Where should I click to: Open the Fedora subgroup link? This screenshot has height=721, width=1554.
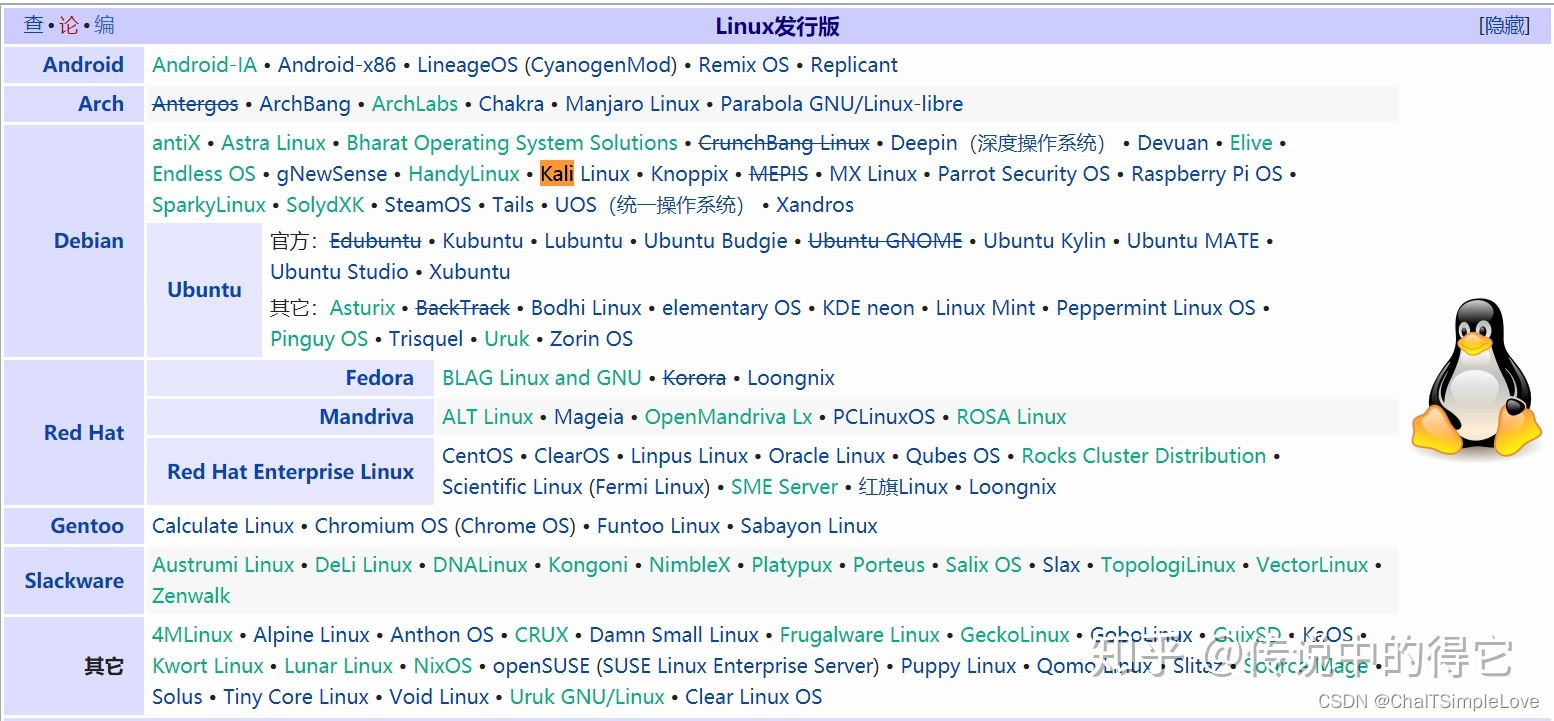tap(379, 378)
